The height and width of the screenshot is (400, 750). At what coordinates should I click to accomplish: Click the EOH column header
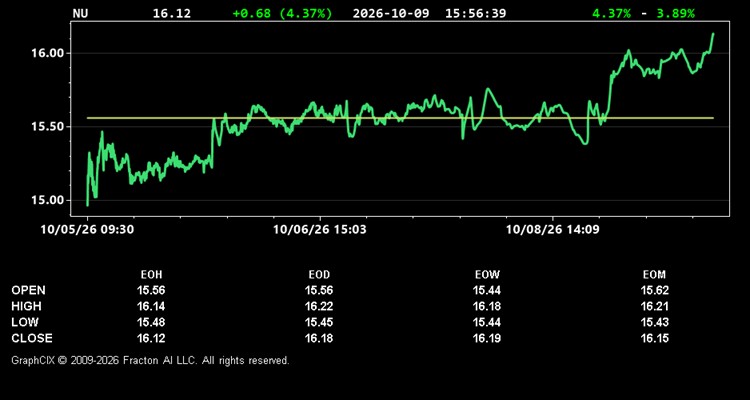[x=151, y=275]
